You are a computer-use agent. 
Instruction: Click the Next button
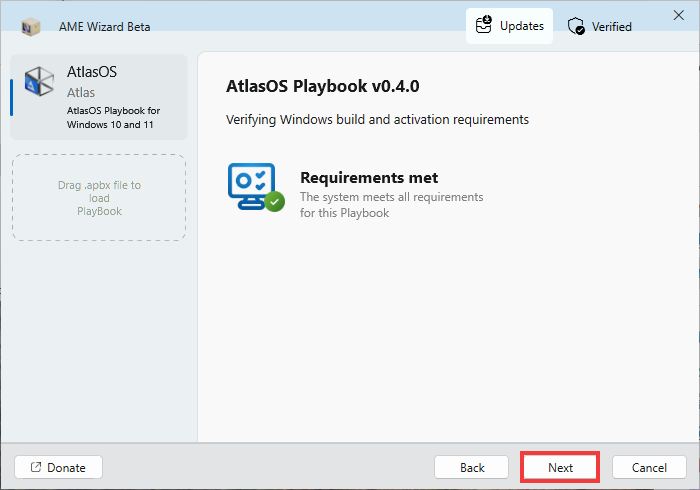pos(560,467)
